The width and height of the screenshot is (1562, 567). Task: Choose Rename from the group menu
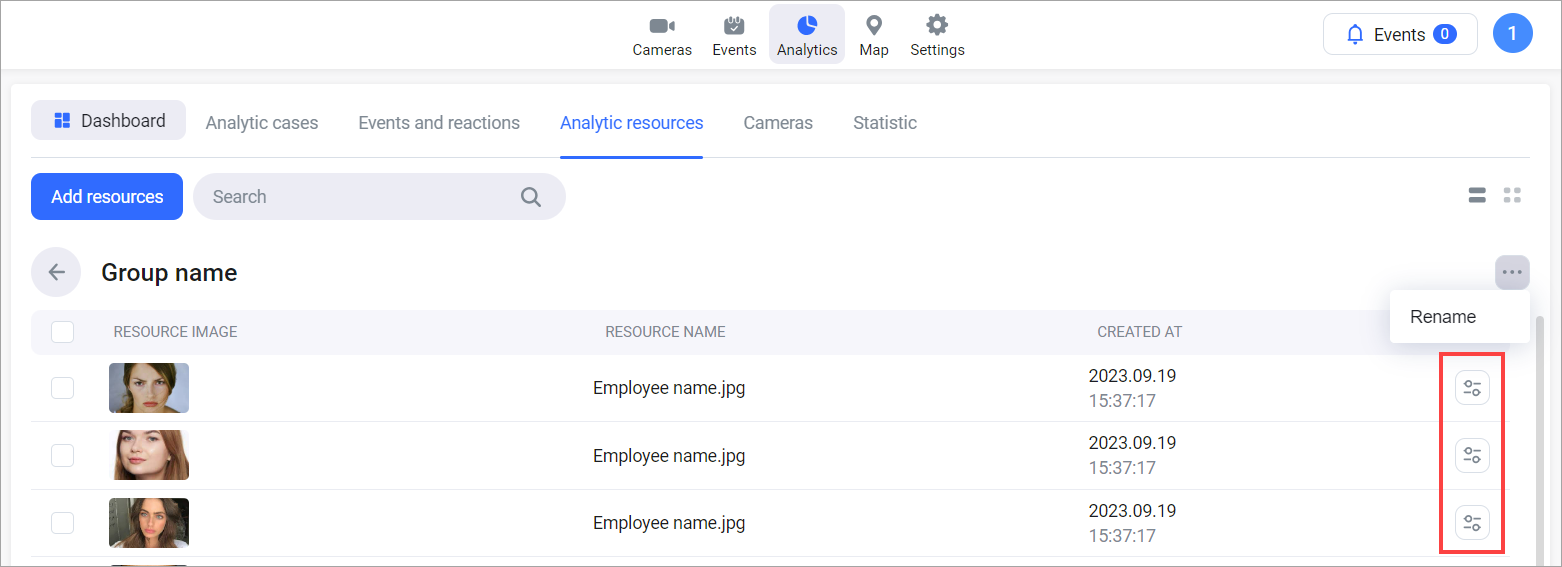point(1443,317)
